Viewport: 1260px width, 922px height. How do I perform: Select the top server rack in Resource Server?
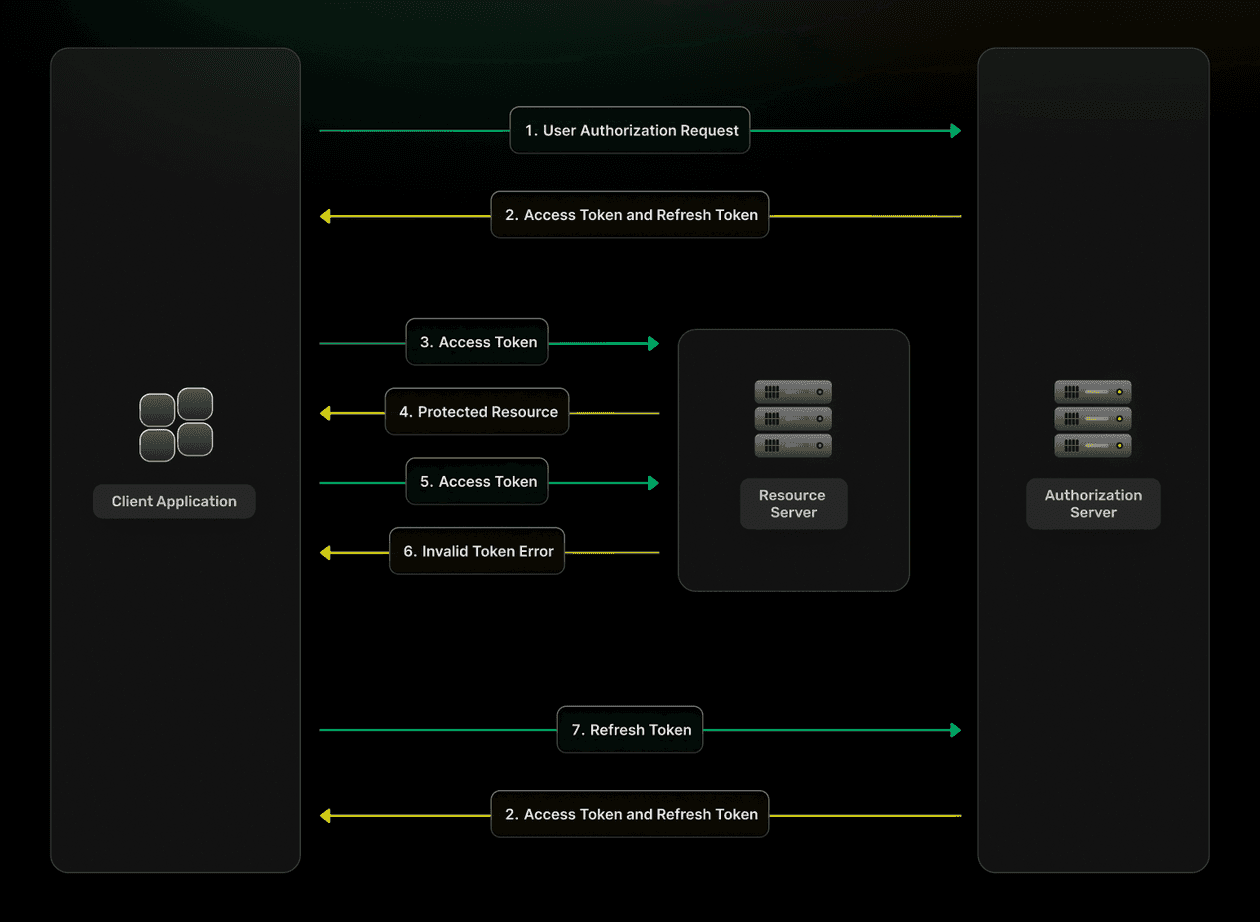793,392
